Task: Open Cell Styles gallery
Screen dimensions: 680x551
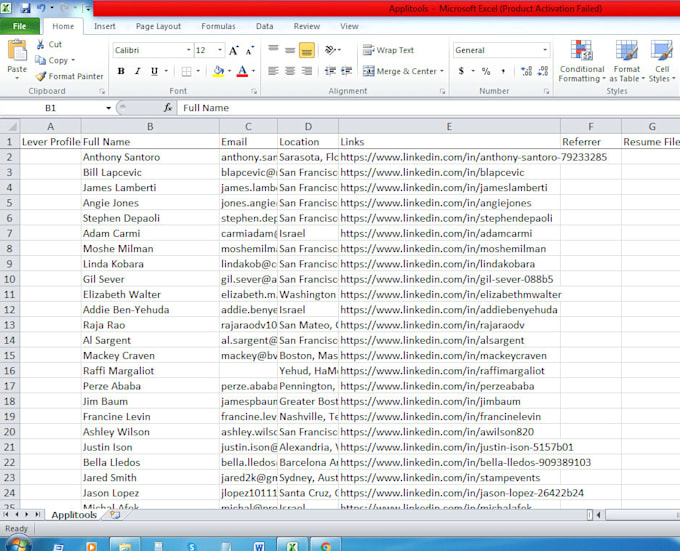Action: (x=662, y=62)
